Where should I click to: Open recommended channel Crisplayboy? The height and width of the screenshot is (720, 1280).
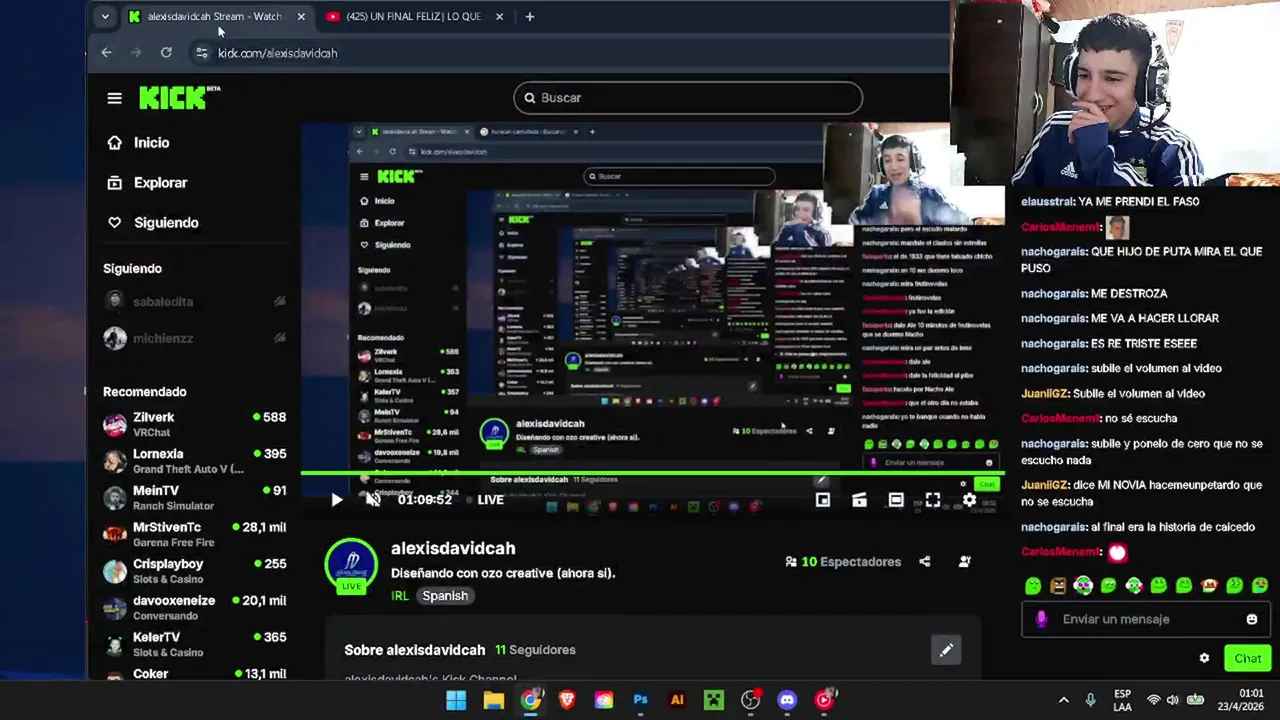click(x=195, y=571)
